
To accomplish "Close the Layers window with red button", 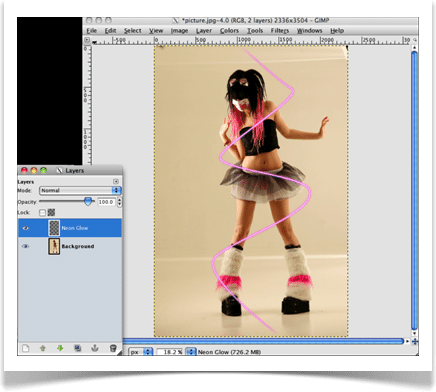I will [x=24, y=170].
